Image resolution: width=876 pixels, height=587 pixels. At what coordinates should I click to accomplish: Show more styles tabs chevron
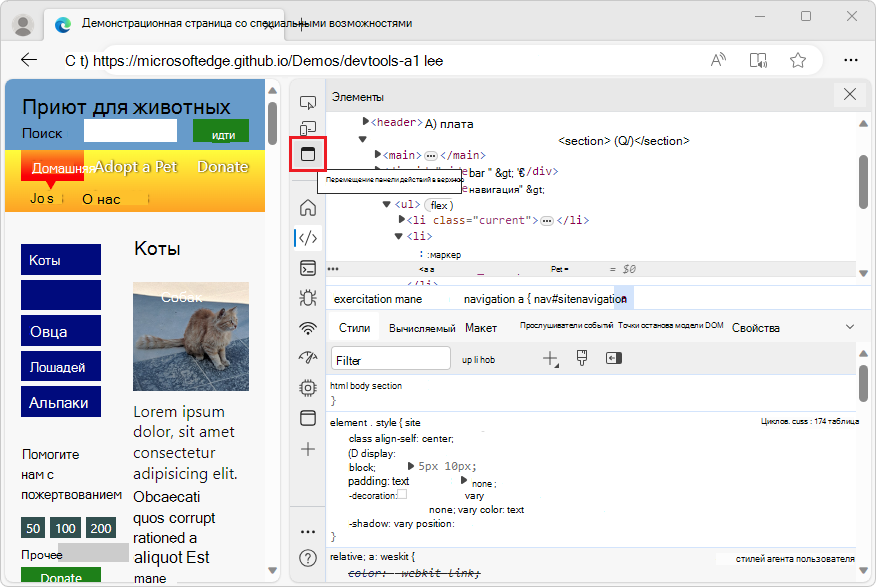pos(850,327)
